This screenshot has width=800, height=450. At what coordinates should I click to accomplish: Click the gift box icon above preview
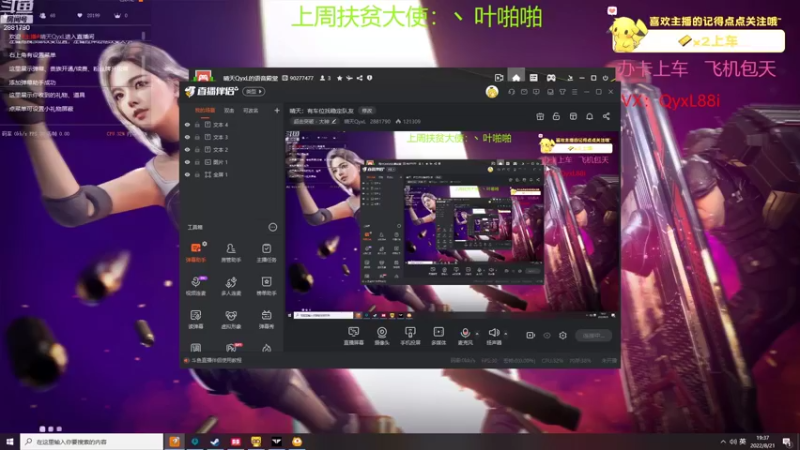tap(540, 116)
